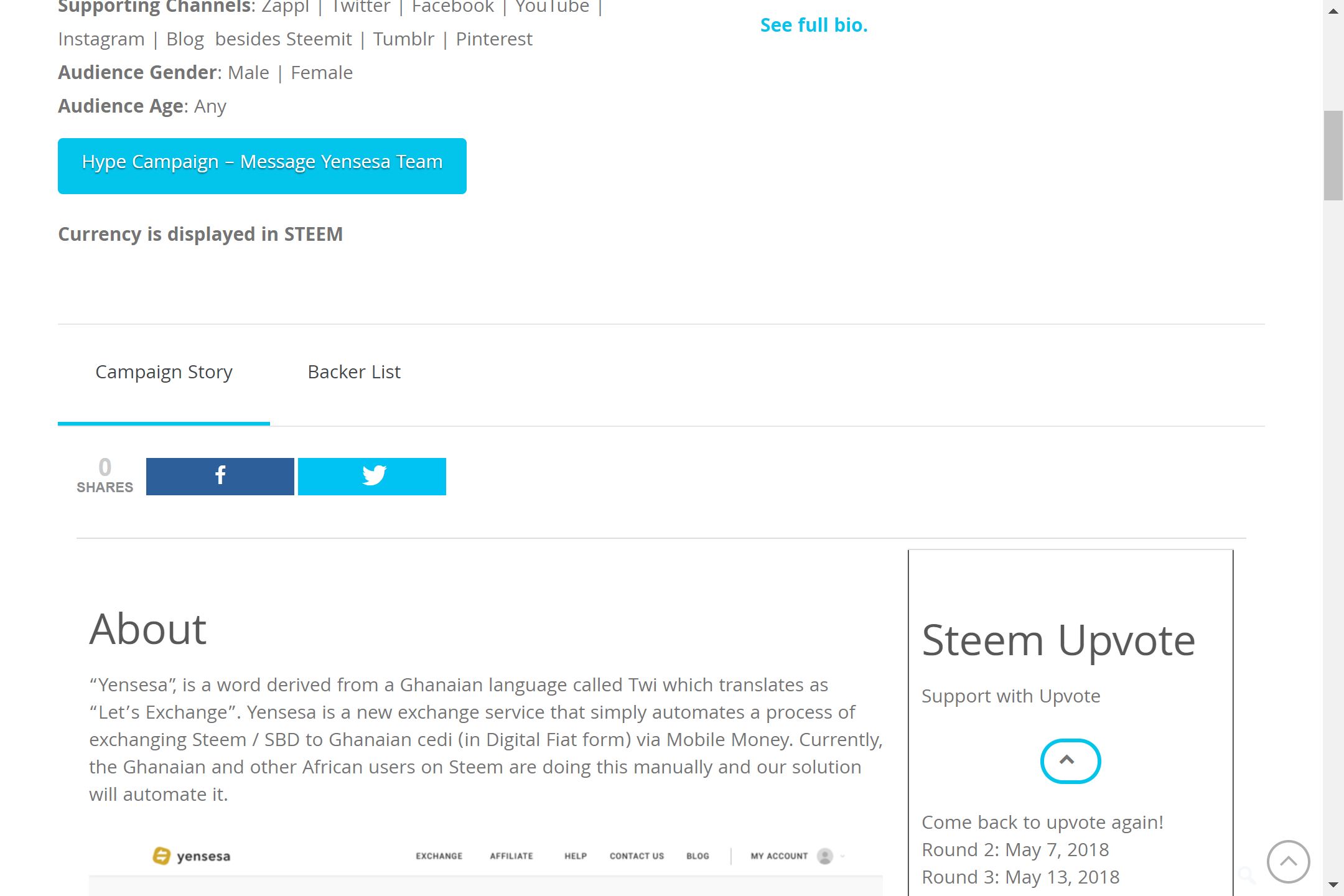This screenshot has height=896, width=1344.
Task: Click the Audience Age: Any line
Action: click(142, 106)
